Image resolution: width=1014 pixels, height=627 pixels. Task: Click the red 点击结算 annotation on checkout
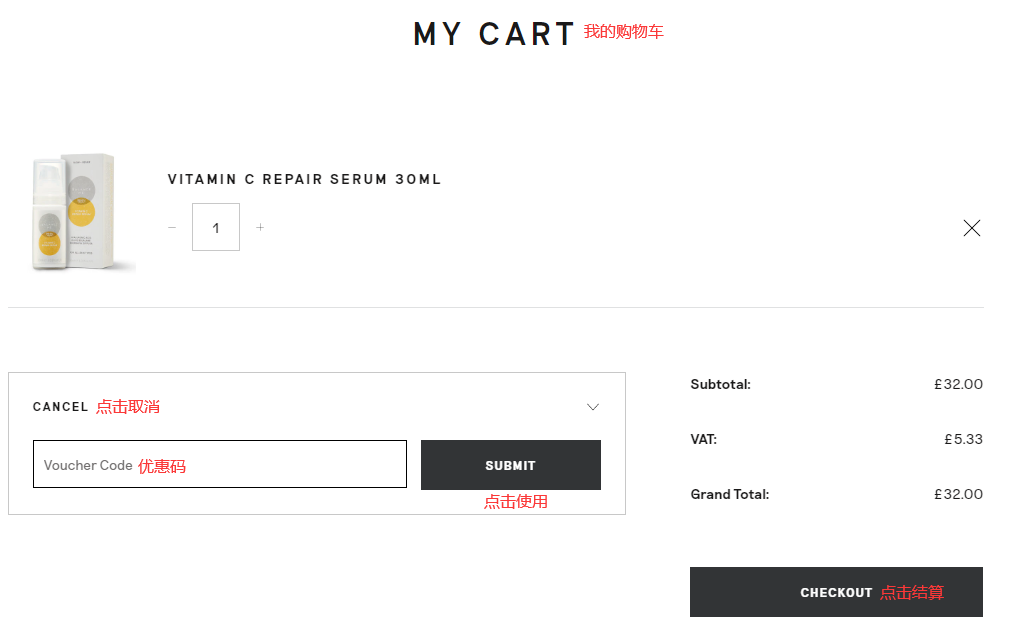click(911, 593)
